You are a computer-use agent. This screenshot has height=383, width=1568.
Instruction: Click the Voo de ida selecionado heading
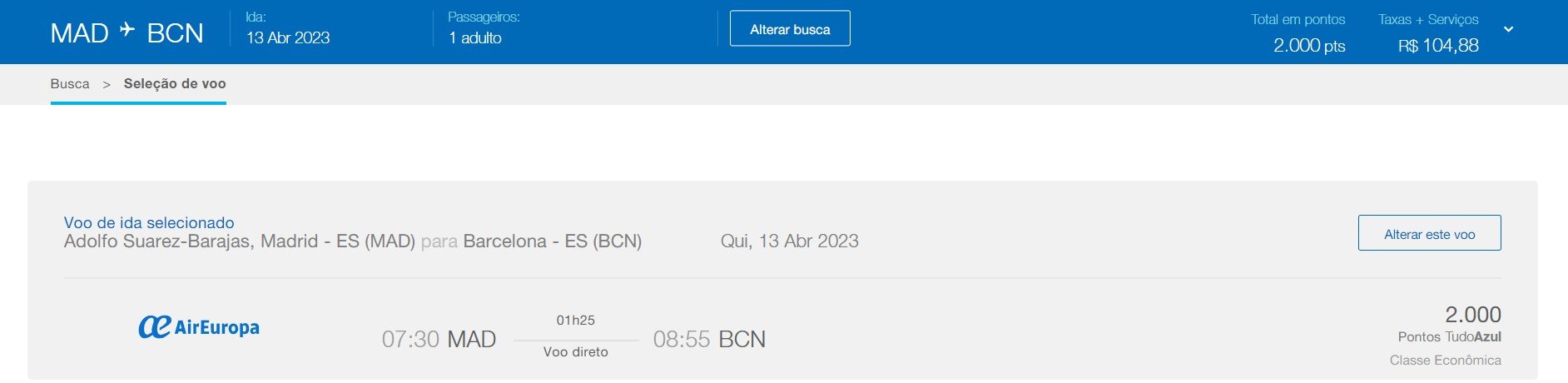(149, 222)
